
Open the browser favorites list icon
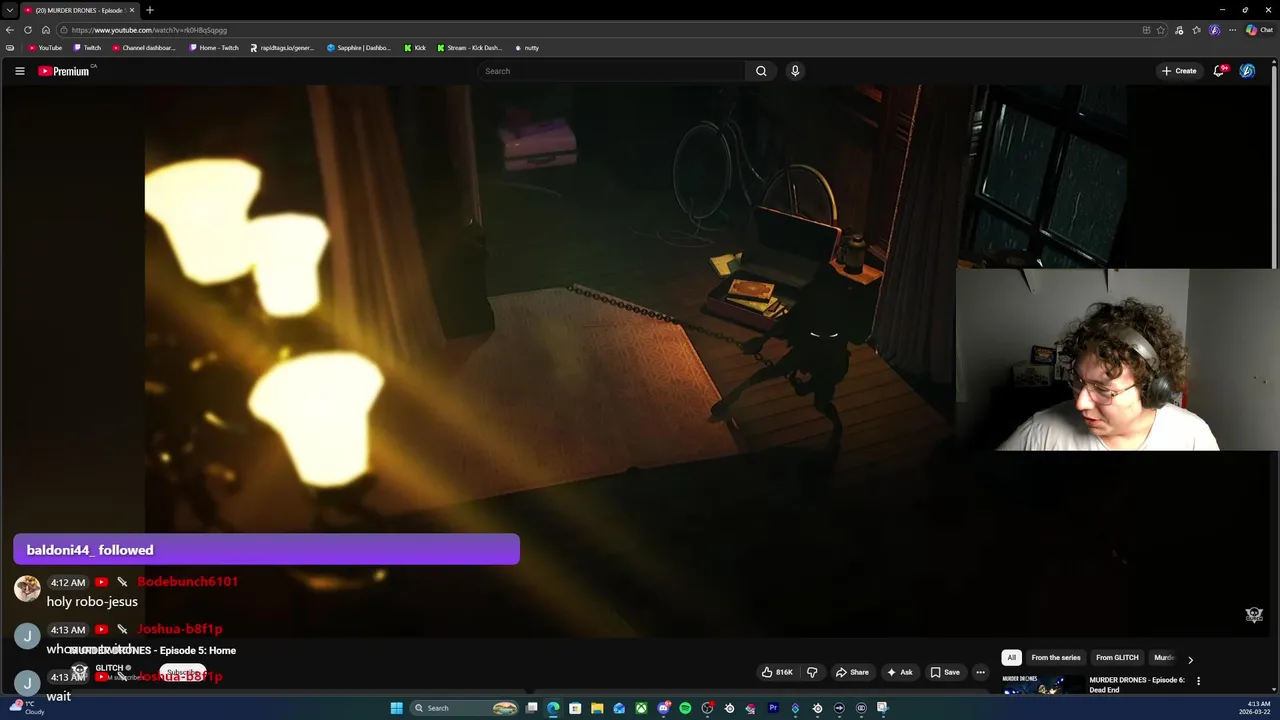(x=1197, y=30)
